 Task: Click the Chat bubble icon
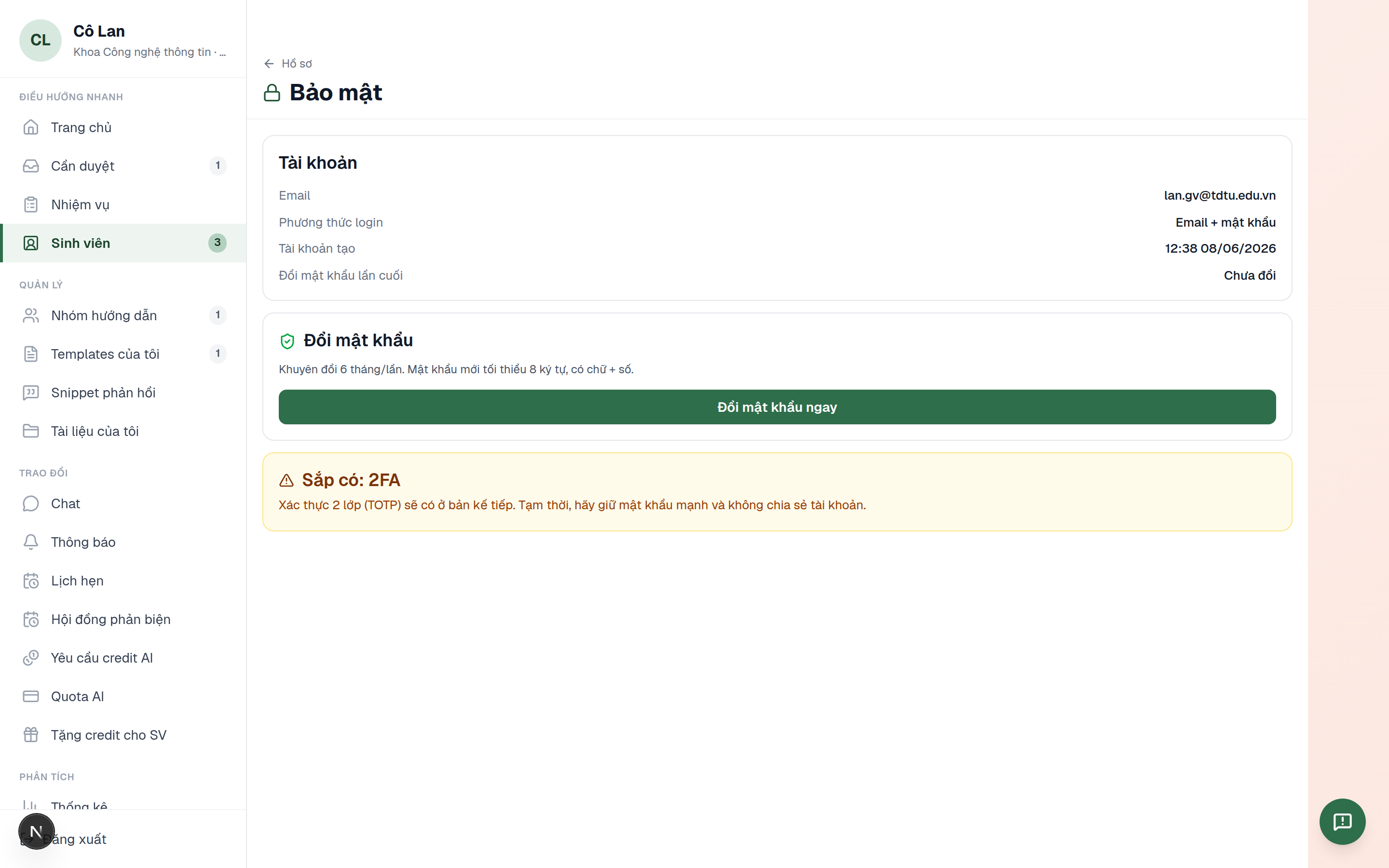coord(31,503)
